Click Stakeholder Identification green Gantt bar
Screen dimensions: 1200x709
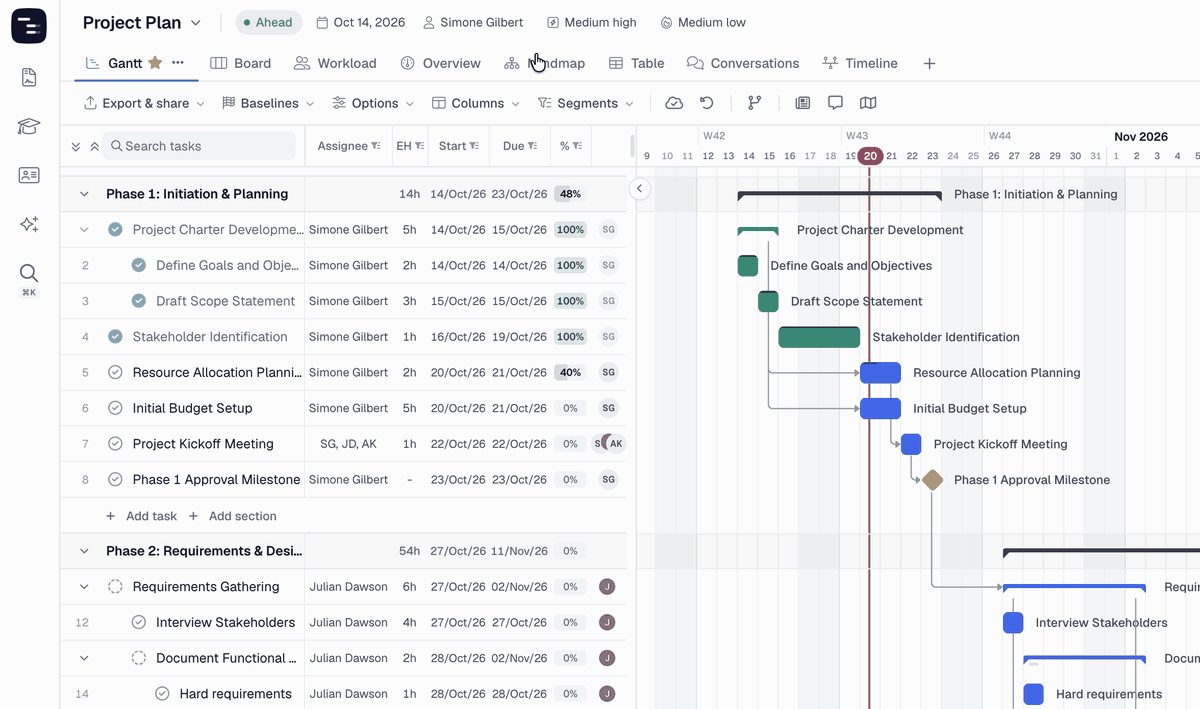tap(819, 337)
